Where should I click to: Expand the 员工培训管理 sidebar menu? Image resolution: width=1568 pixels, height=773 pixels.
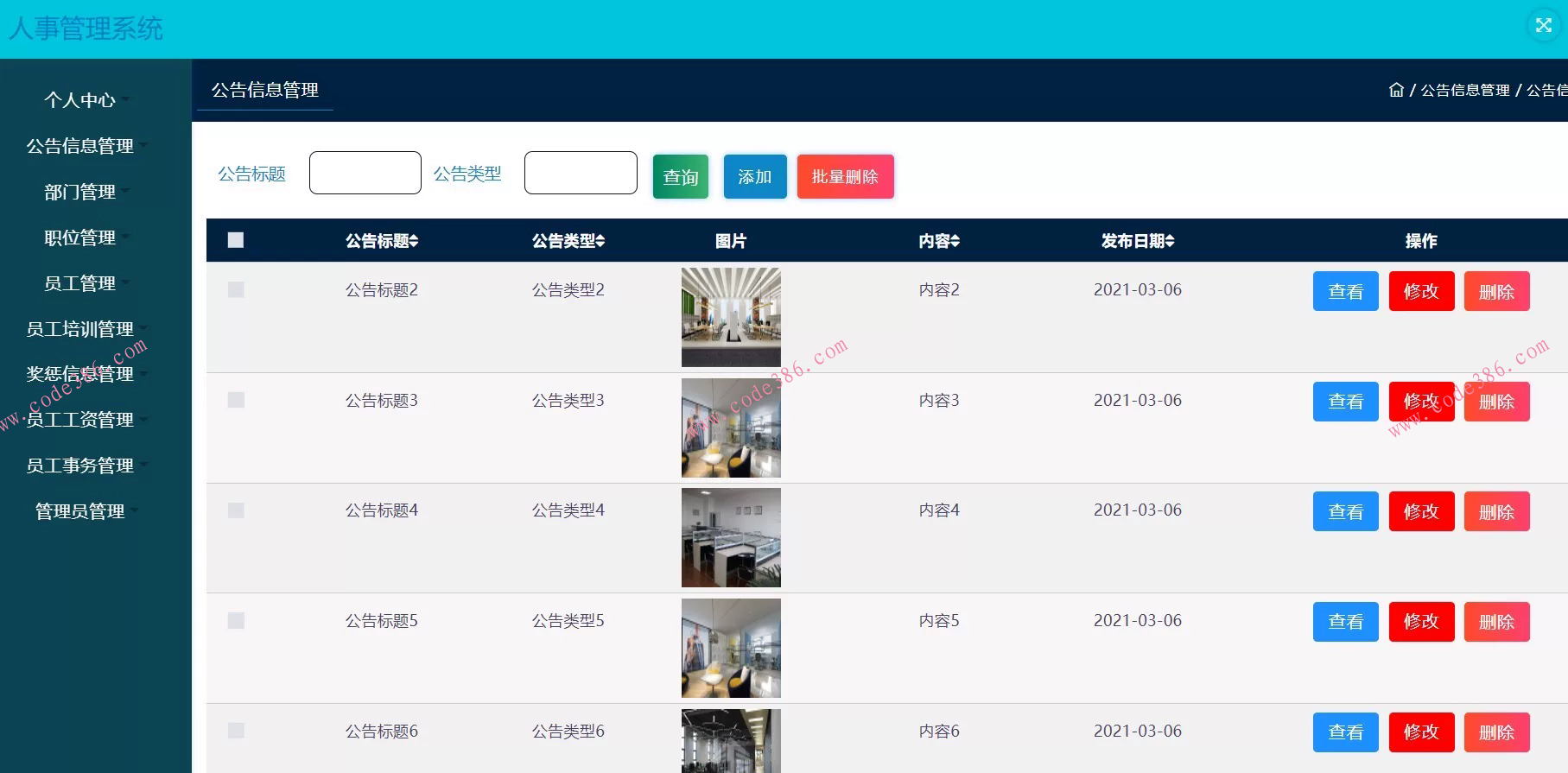tap(79, 329)
